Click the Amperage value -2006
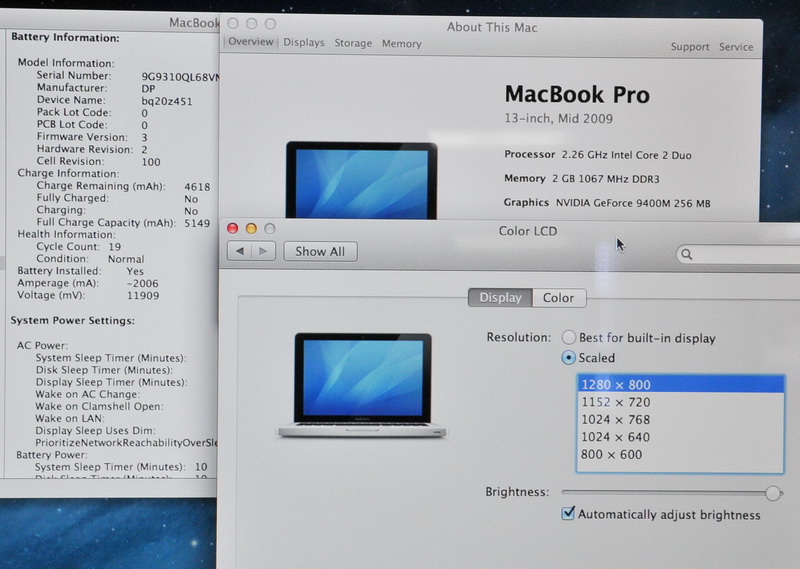This screenshot has width=800, height=569. pos(143,283)
